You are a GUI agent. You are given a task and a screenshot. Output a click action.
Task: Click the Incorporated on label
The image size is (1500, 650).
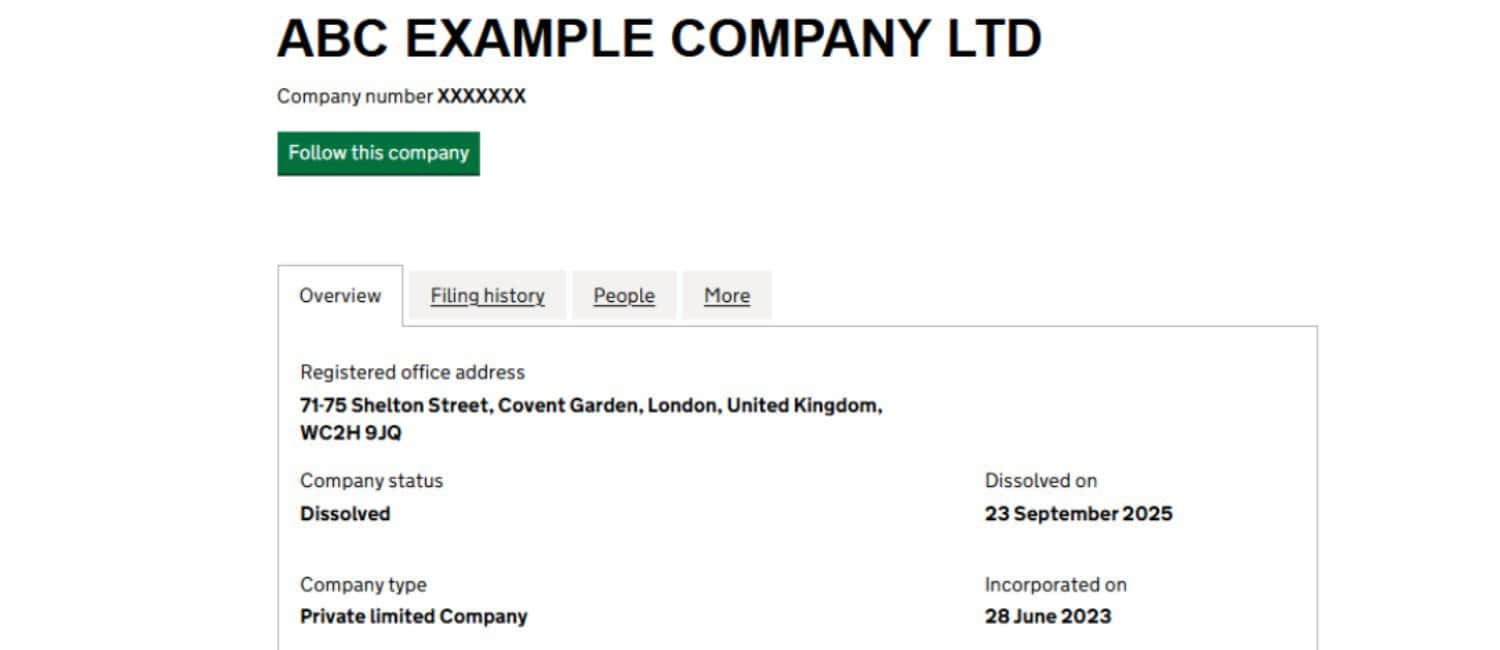coord(1054,584)
